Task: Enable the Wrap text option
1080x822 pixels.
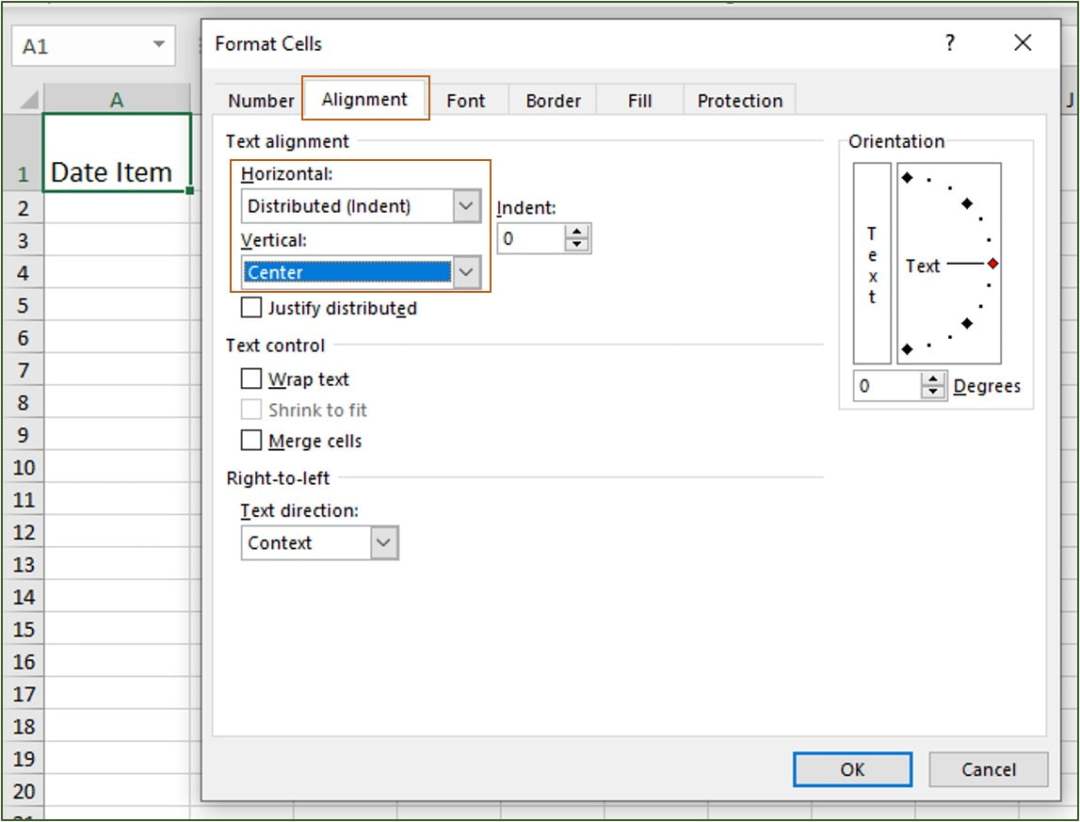Action: click(250, 379)
